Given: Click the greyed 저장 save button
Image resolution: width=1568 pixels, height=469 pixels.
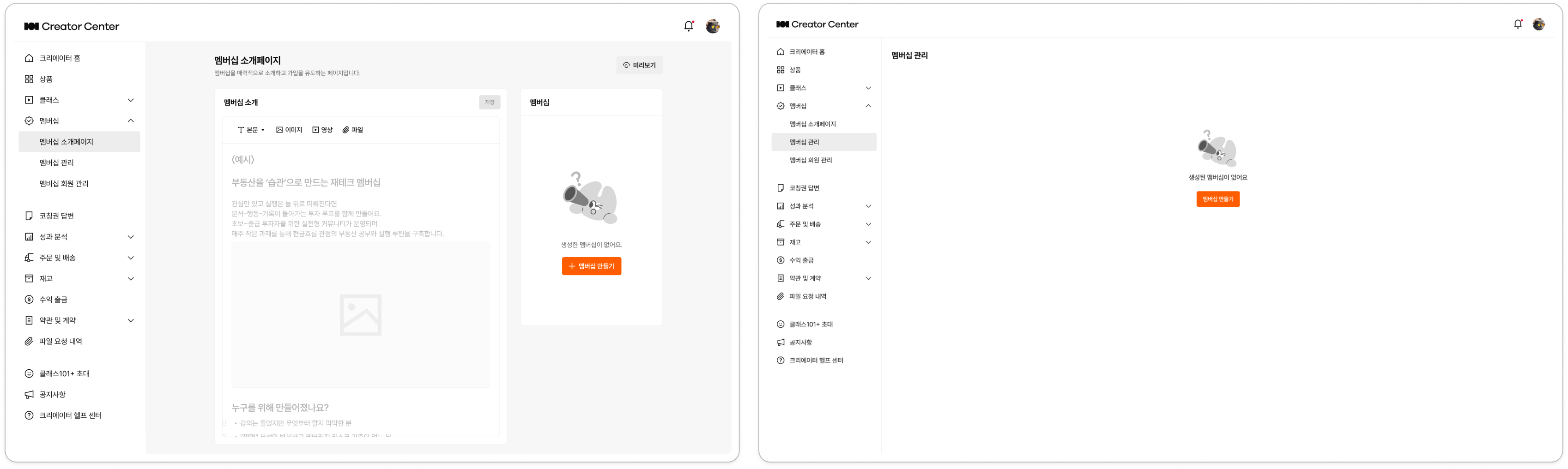Looking at the screenshot, I should [490, 102].
